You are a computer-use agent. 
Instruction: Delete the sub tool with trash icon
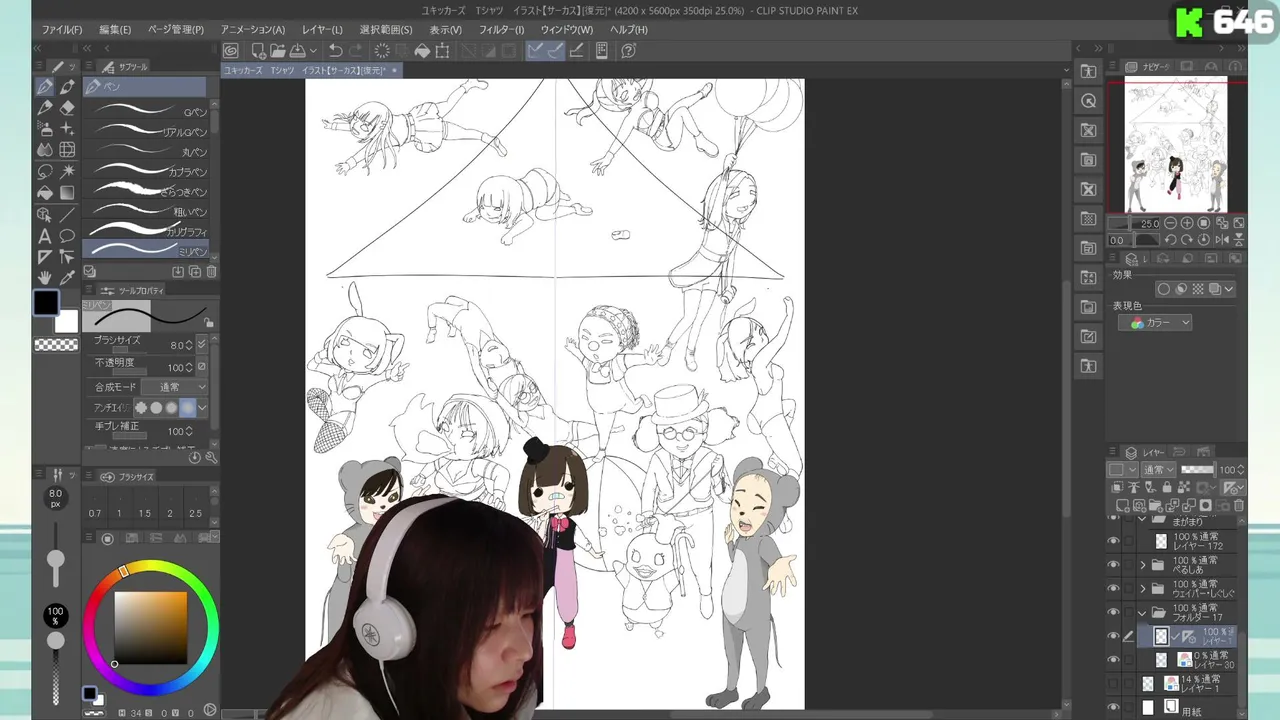coord(211,271)
